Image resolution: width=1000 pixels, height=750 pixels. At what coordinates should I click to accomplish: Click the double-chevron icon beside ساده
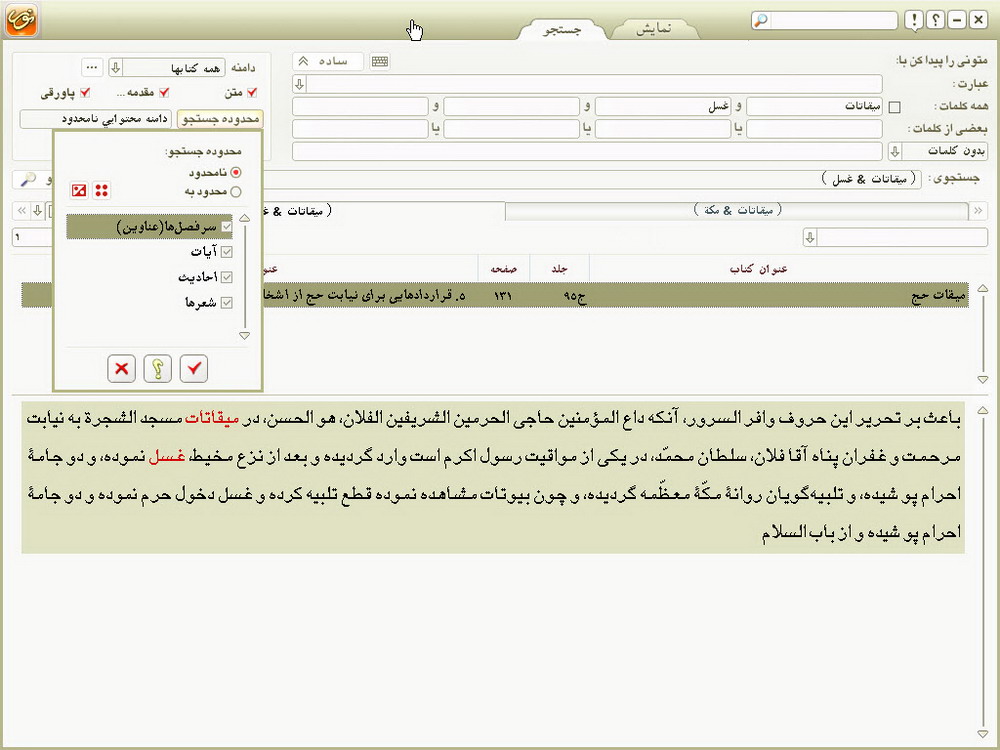click(x=304, y=61)
